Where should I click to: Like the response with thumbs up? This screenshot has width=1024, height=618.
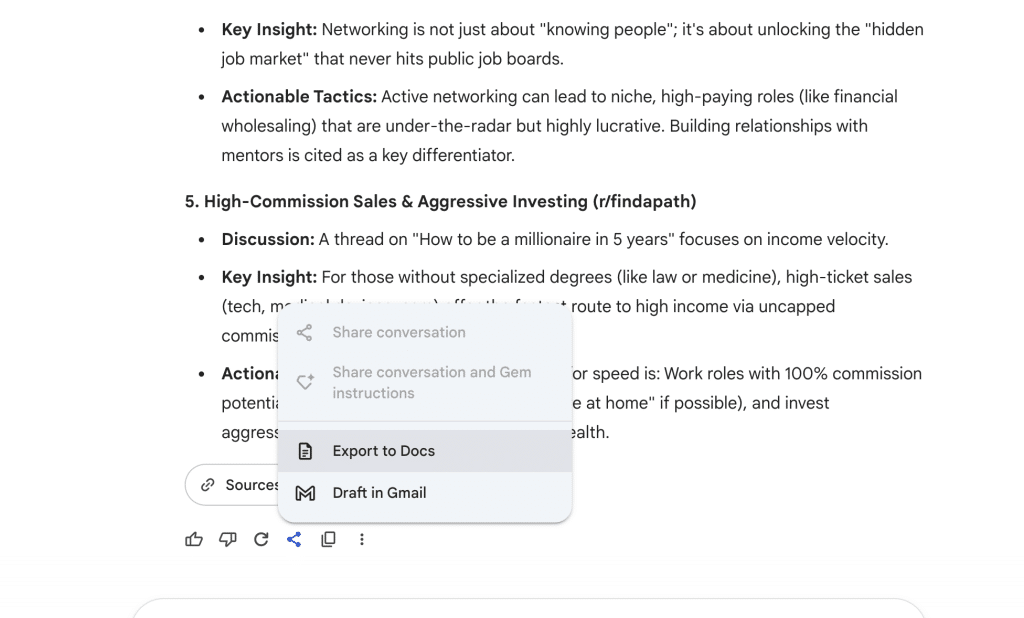(x=193, y=539)
